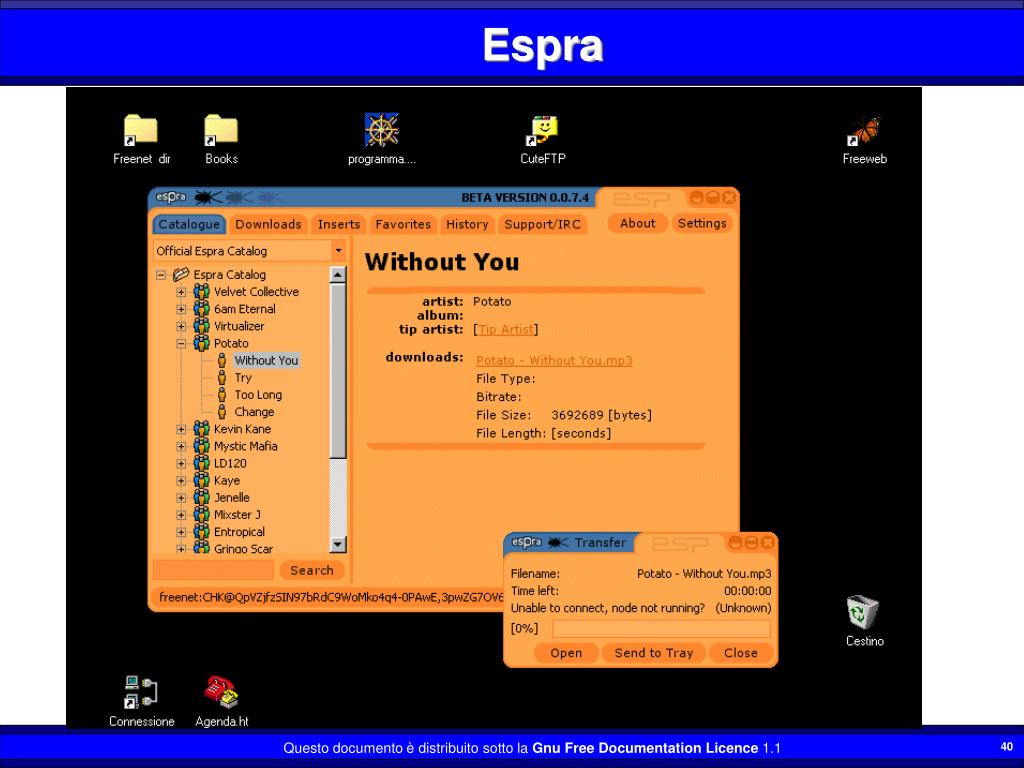Expand the Mystic Mafia node
This screenshot has height=768, width=1024.
(182, 447)
